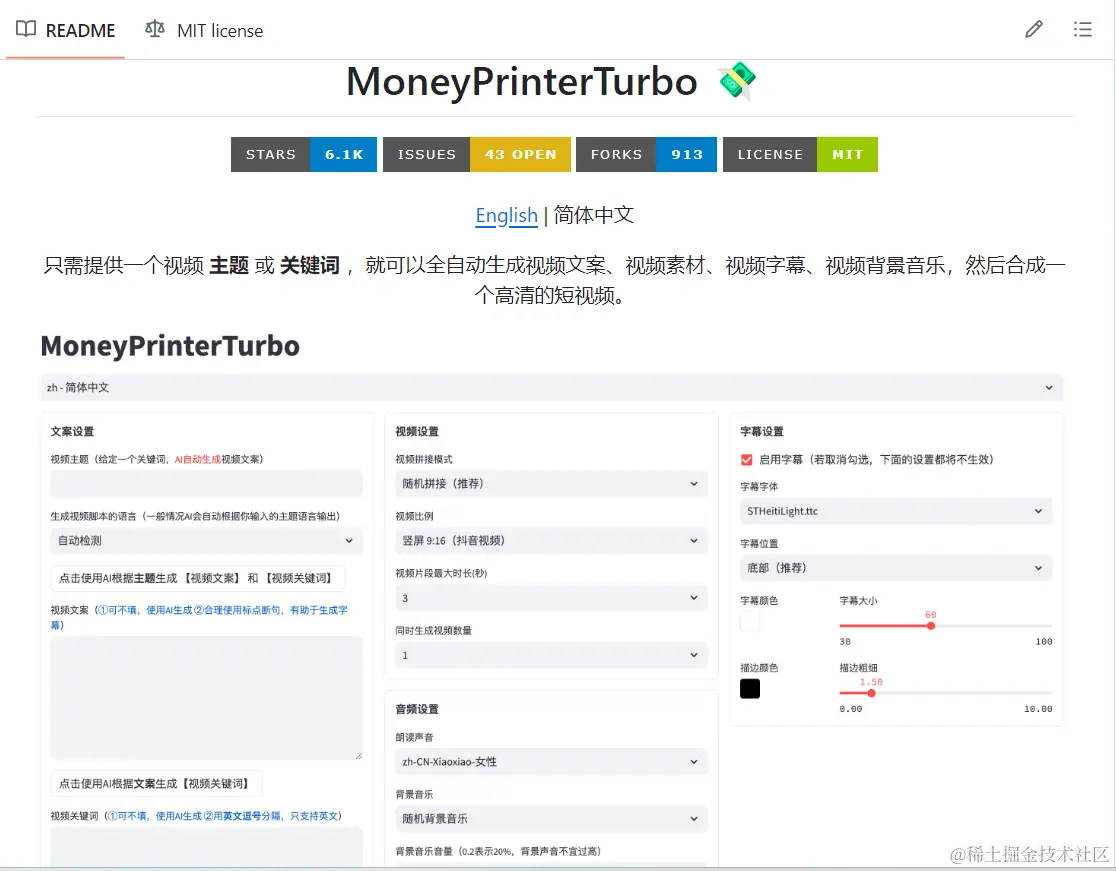1116x871 pixels.
Task: Click the 简体中文 language text
Action: 594,215
